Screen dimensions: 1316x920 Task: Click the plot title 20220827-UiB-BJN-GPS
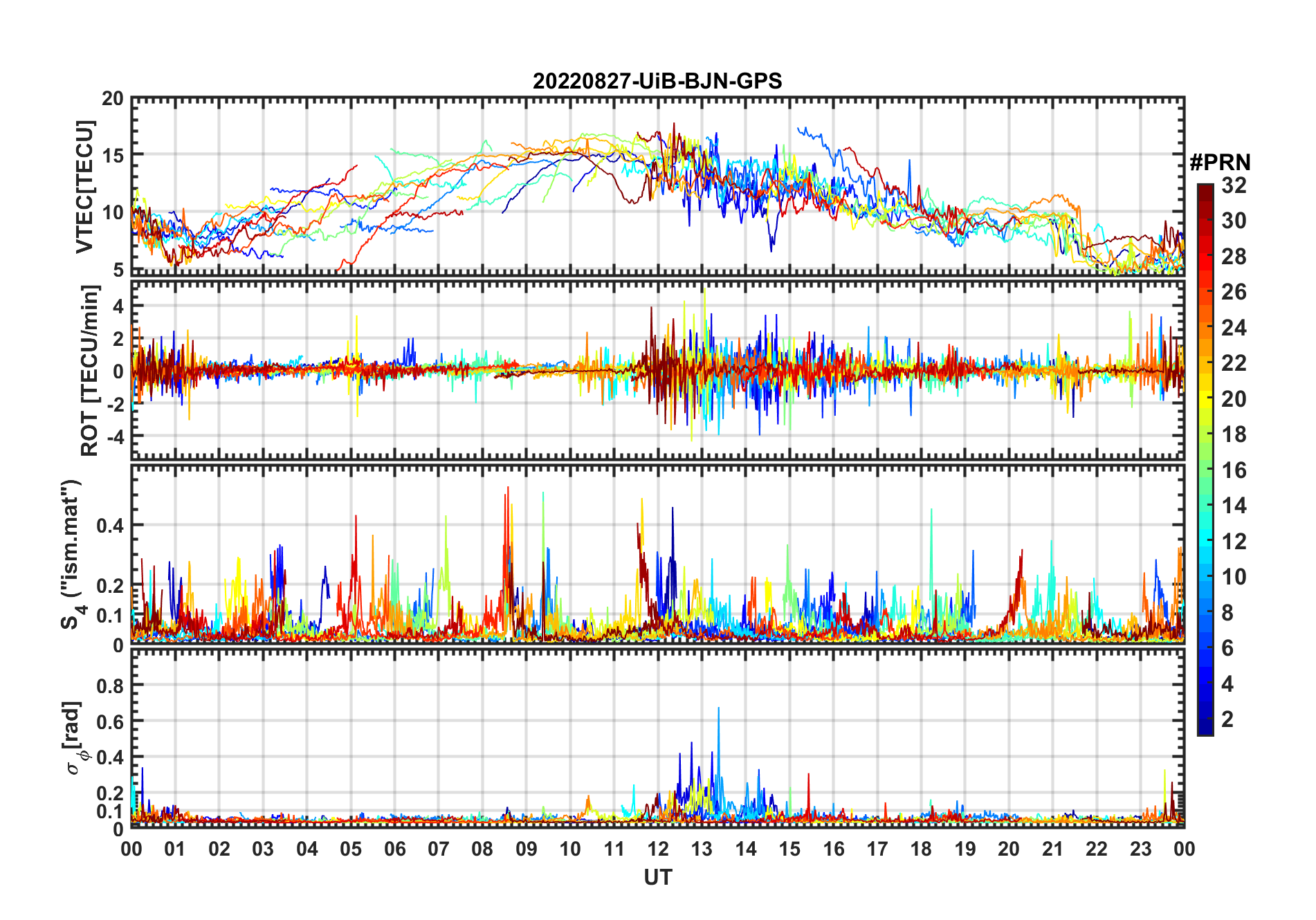(657, 81)
